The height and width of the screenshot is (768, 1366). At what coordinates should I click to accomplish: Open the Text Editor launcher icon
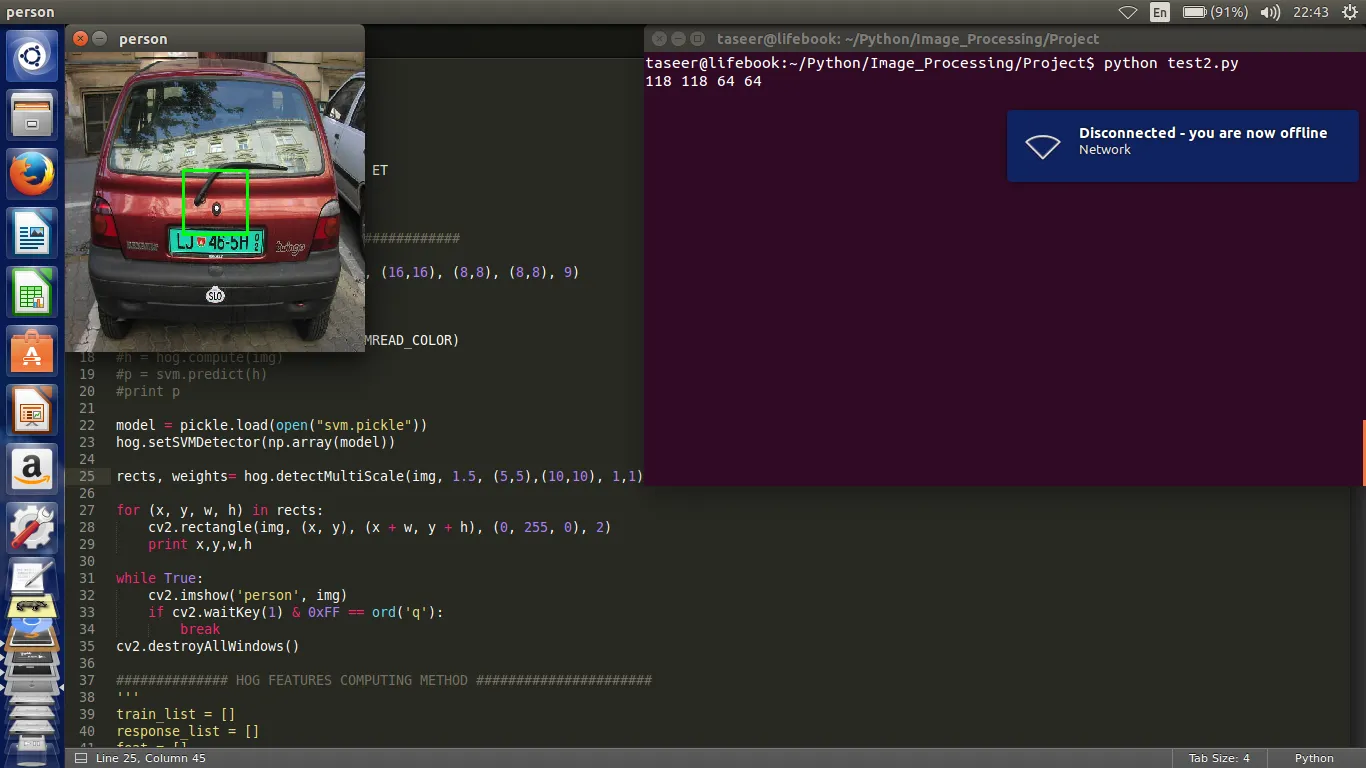(32, 577)
